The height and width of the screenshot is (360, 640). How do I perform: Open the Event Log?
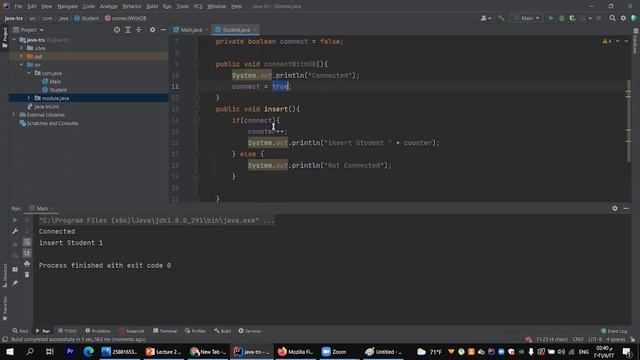614,331
